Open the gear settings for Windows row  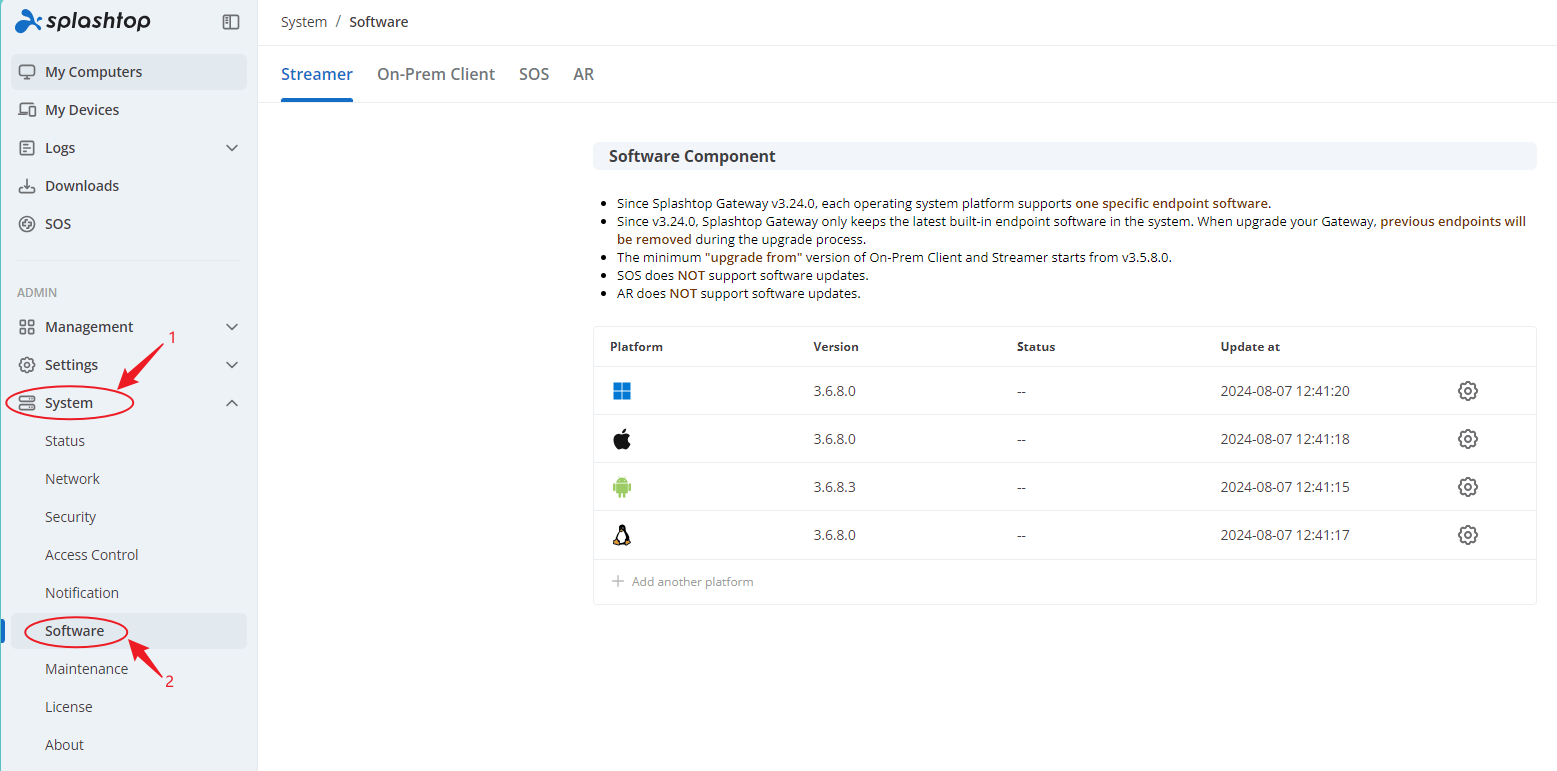pos(1467,391)
